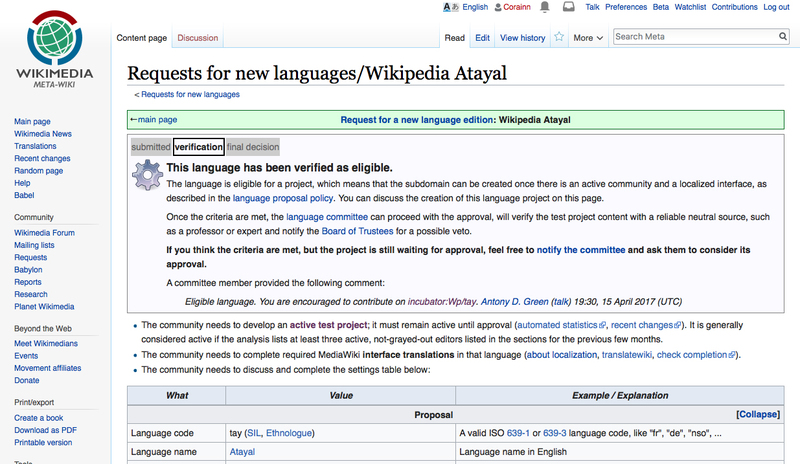Go to Main page in sidebar

pyautogui.click(x=32, y=121)
